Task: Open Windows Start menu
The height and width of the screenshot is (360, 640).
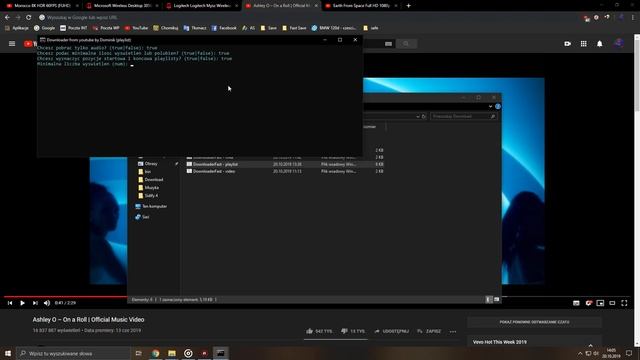Action: [x=8, y=353]
